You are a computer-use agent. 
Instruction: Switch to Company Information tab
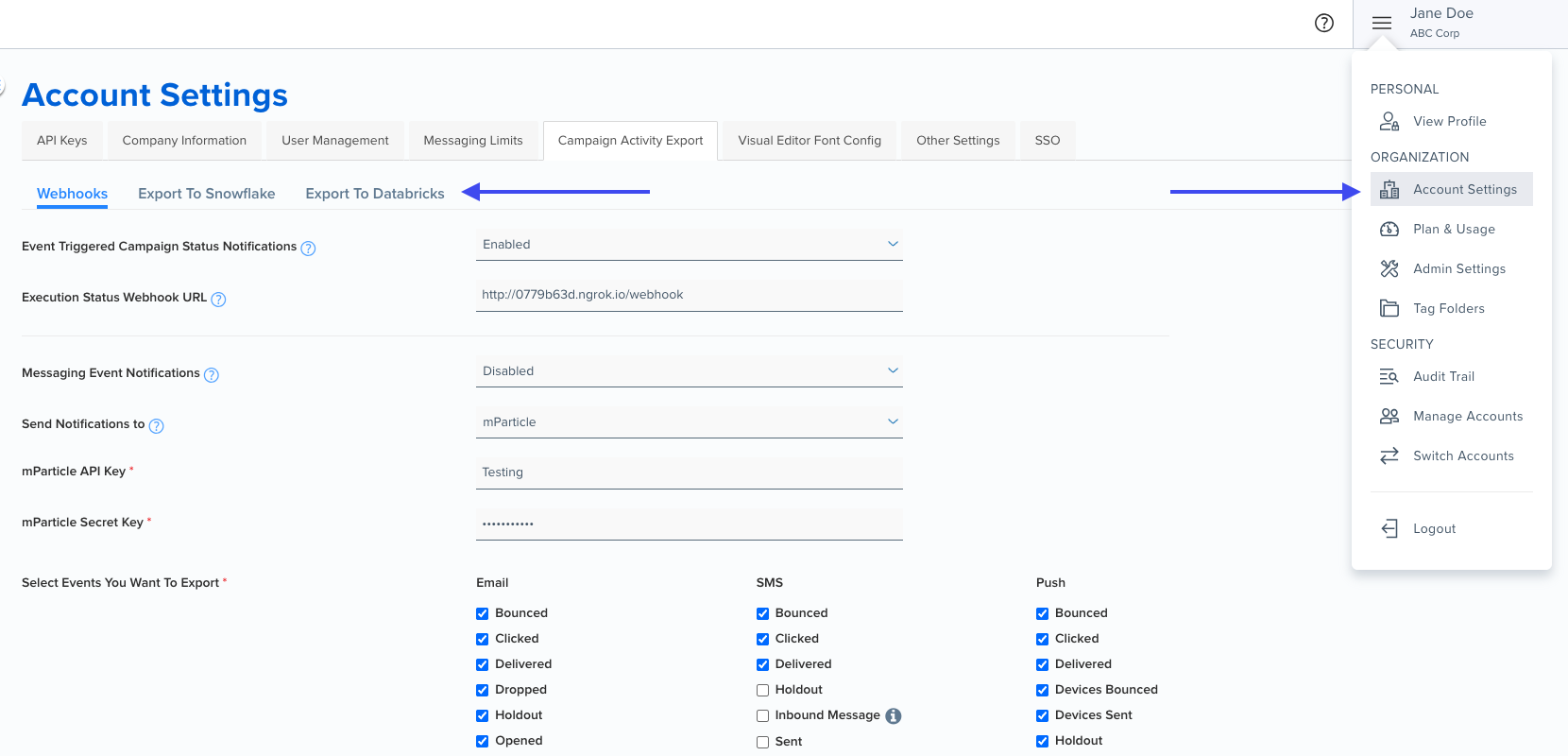click(184, 140)
